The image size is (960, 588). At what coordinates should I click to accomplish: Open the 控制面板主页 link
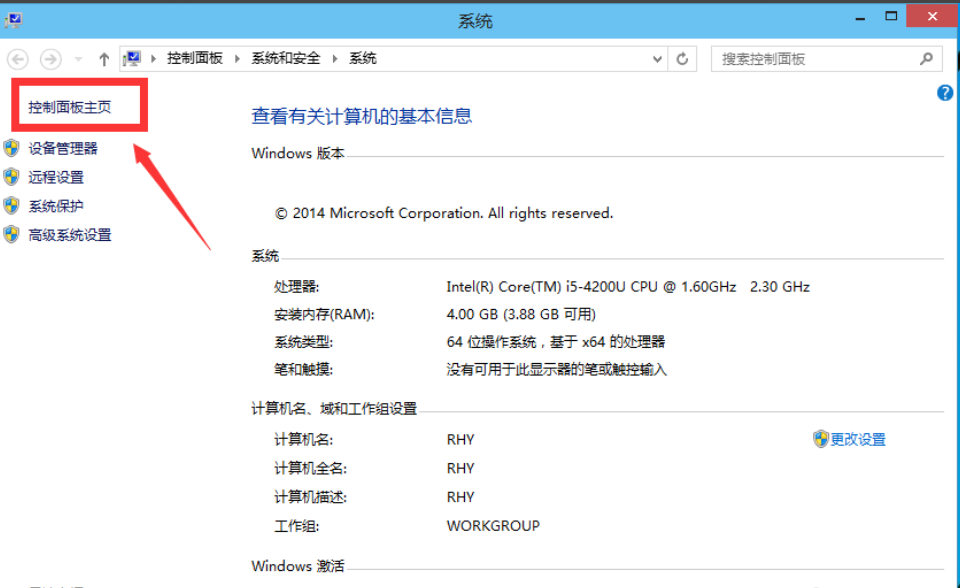(70, 108)
